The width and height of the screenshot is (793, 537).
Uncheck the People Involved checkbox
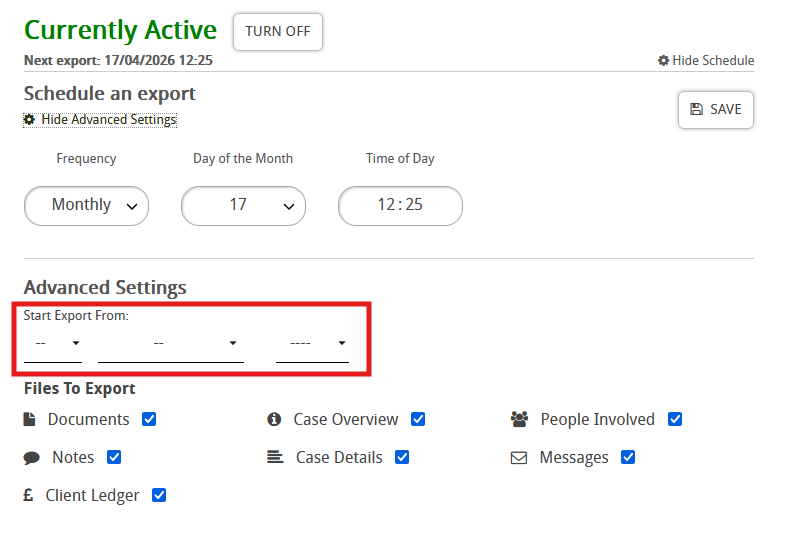(675, 419)
